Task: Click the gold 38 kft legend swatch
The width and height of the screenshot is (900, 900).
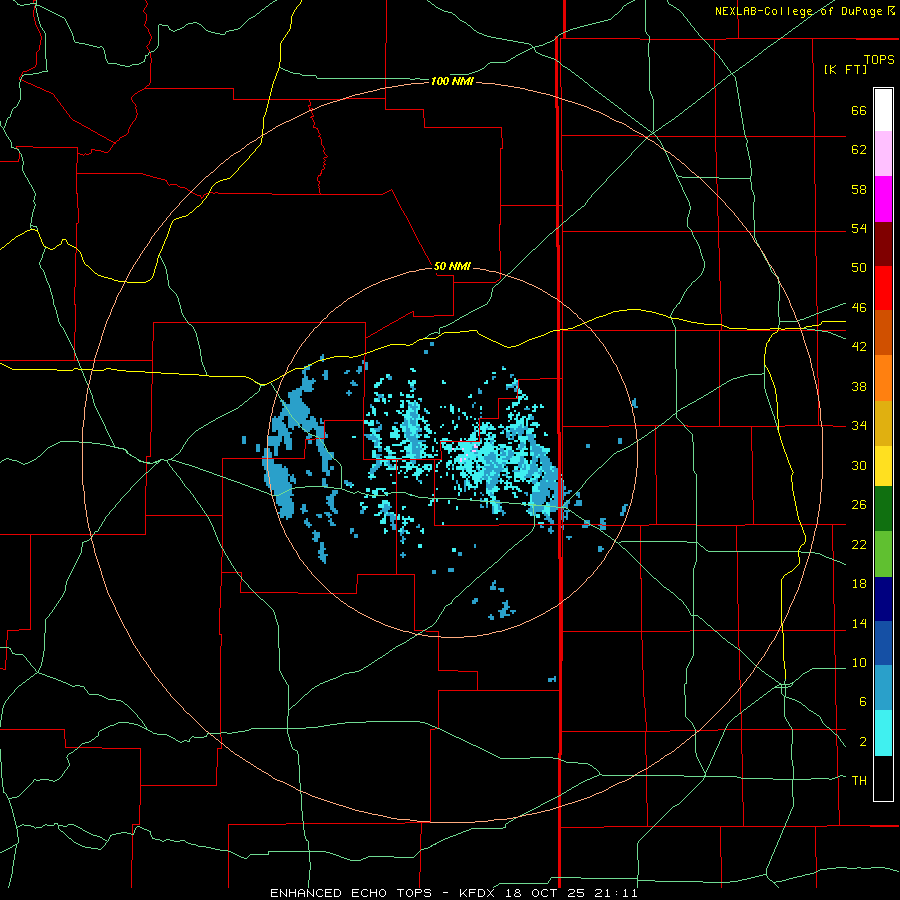Action: 883,422
